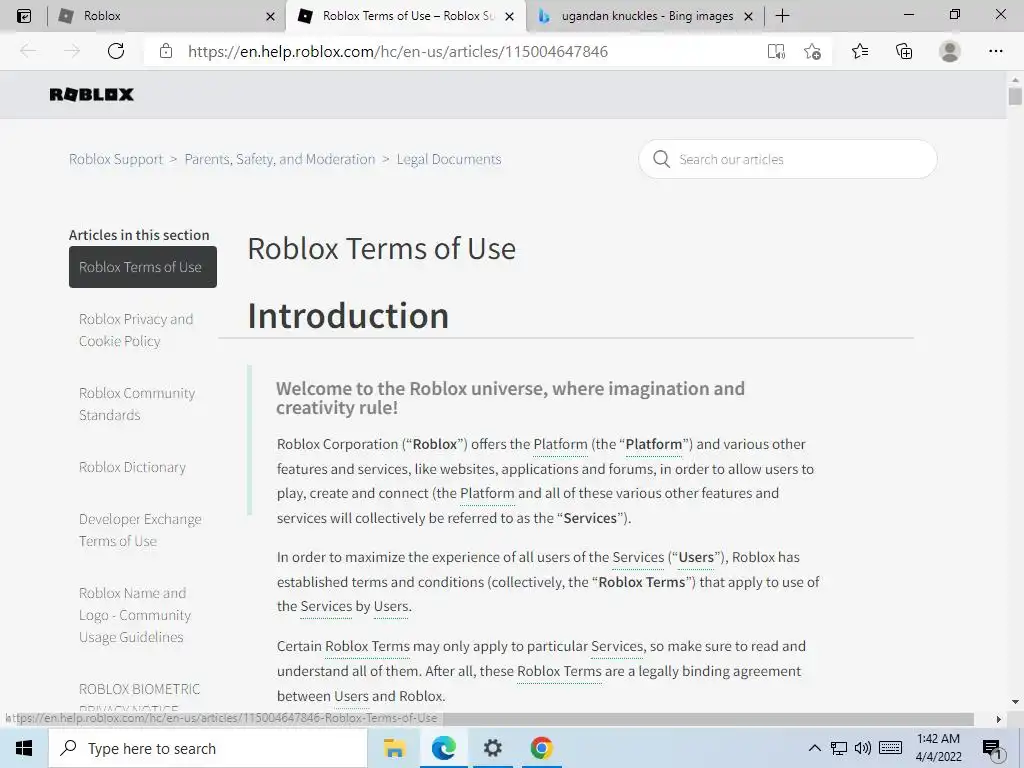The width and height of the screenshot is (1024, 768).
Task: Click the profile avatar icon
Action: (950, 51)
